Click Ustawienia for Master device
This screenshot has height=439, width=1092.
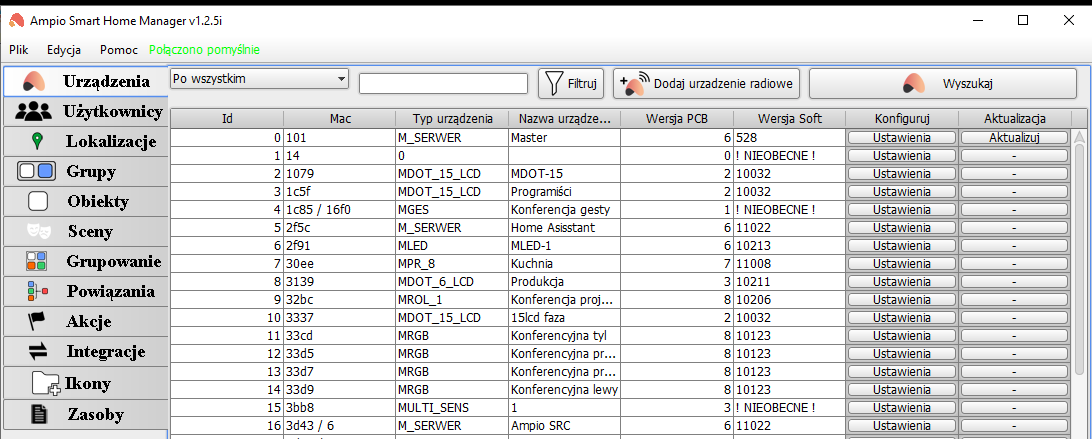pos(902,138)
